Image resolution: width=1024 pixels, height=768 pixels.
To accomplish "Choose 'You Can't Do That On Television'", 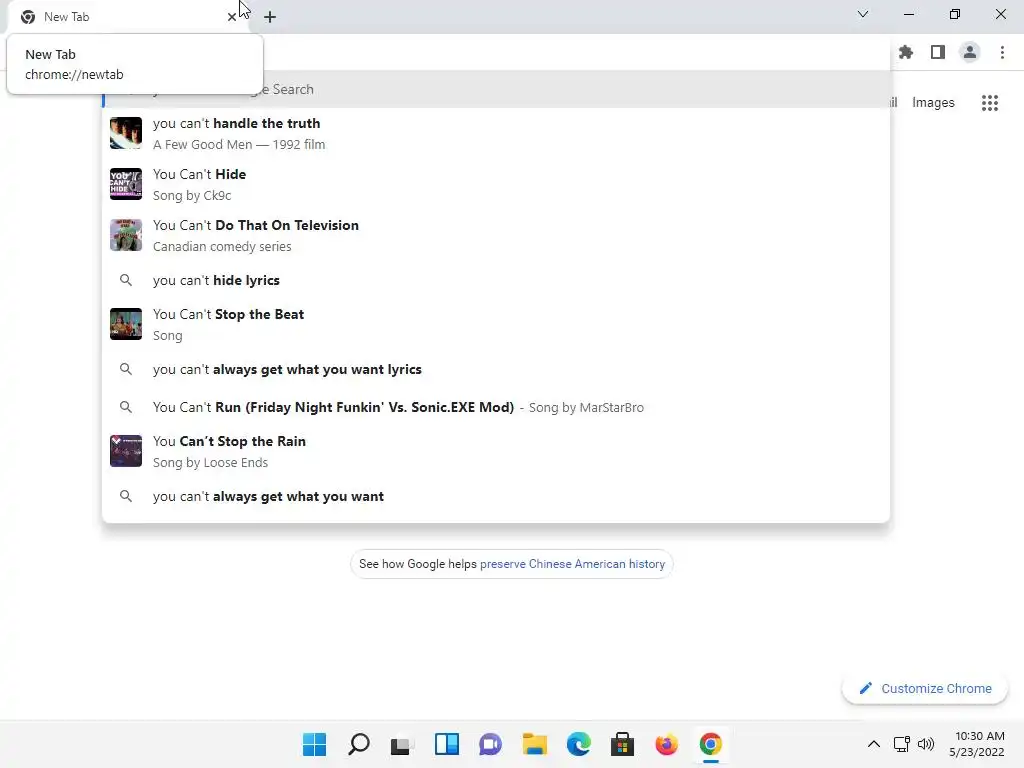I will [x=496, y=235].
